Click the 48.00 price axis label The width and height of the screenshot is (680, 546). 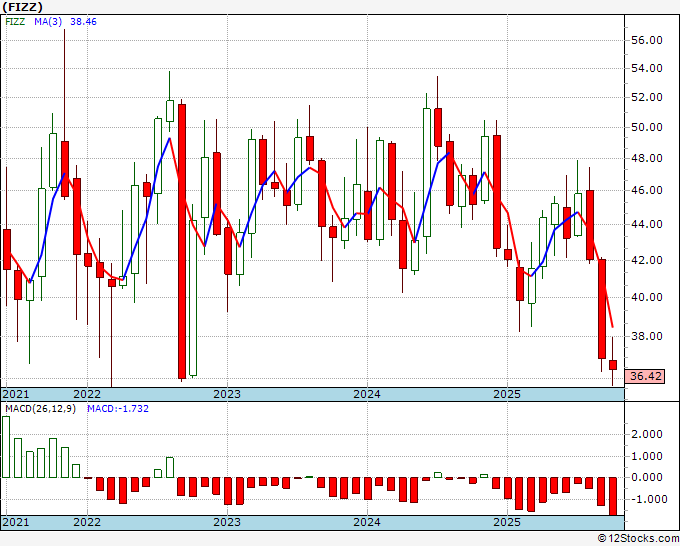coord(648,158)
